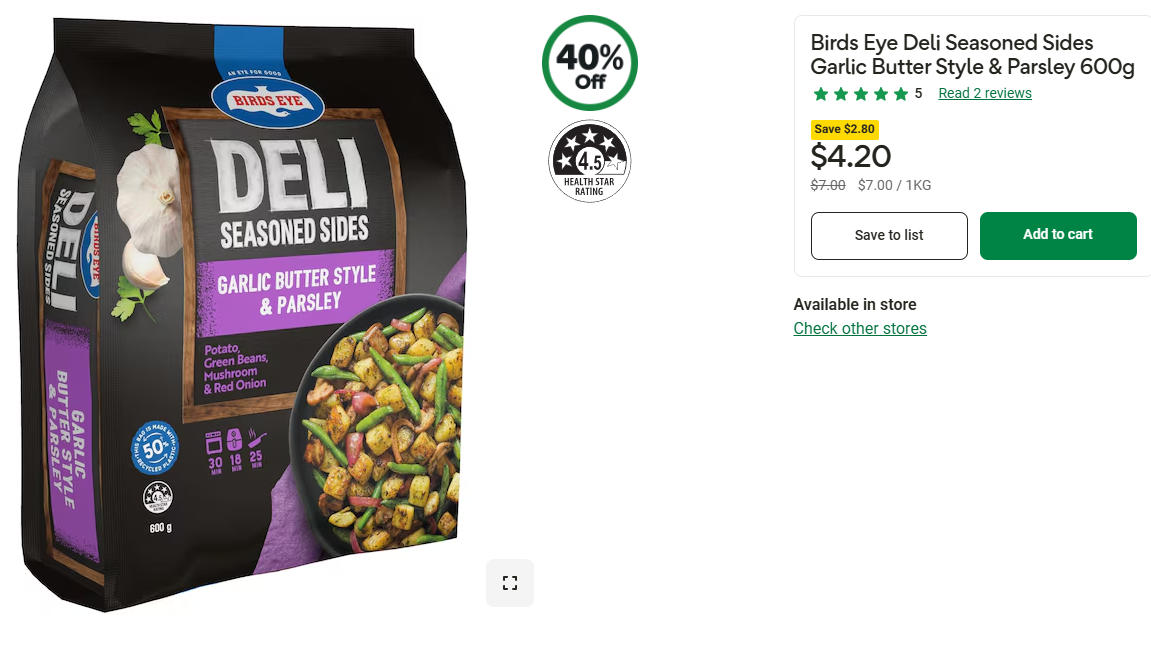Click the Birds Eye logo on package
1151x647 pixels.
tap(267, 101)
